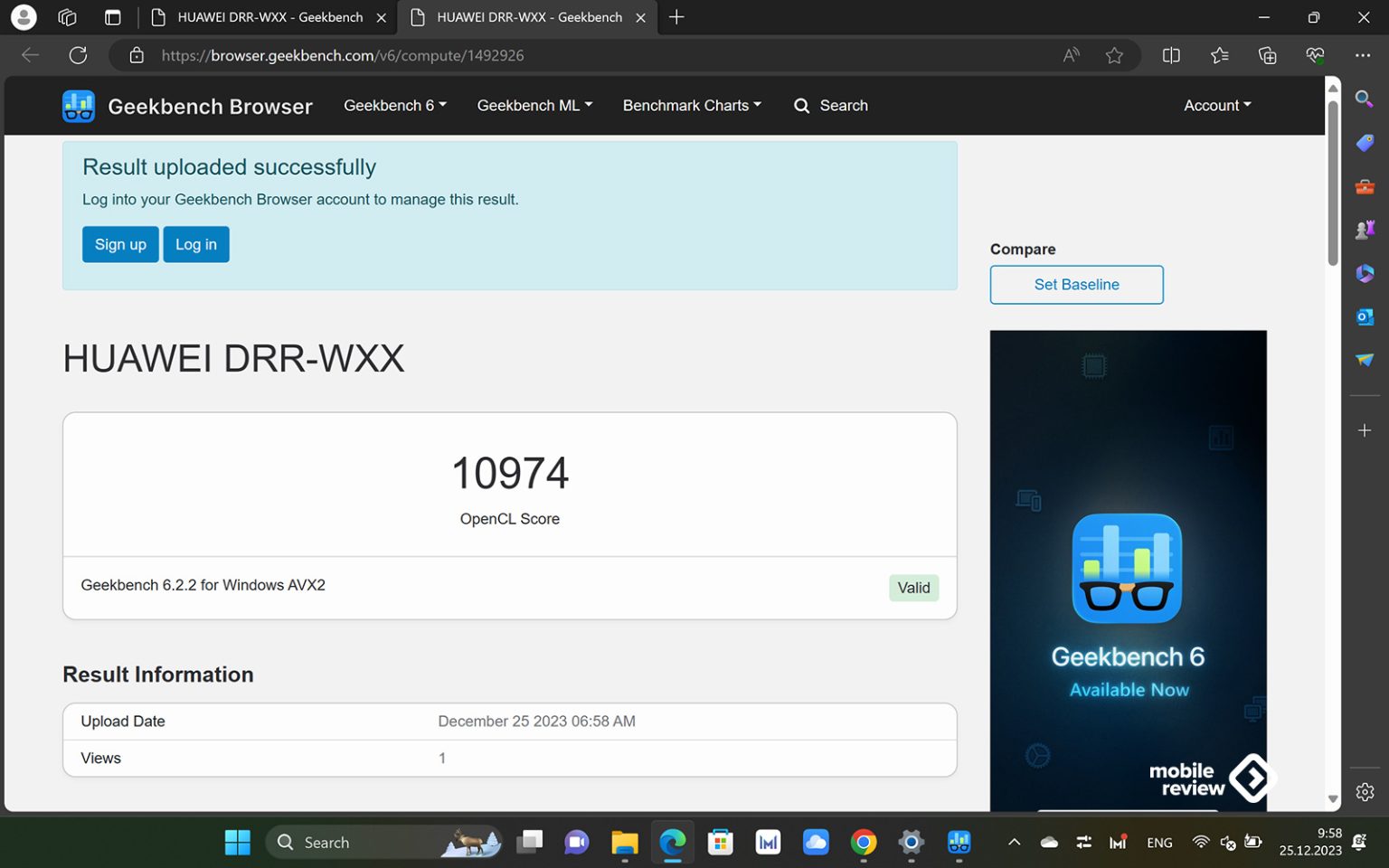Click the Sign up button
The height and width of the screenshot is (868, 1389).
point(120,244)
